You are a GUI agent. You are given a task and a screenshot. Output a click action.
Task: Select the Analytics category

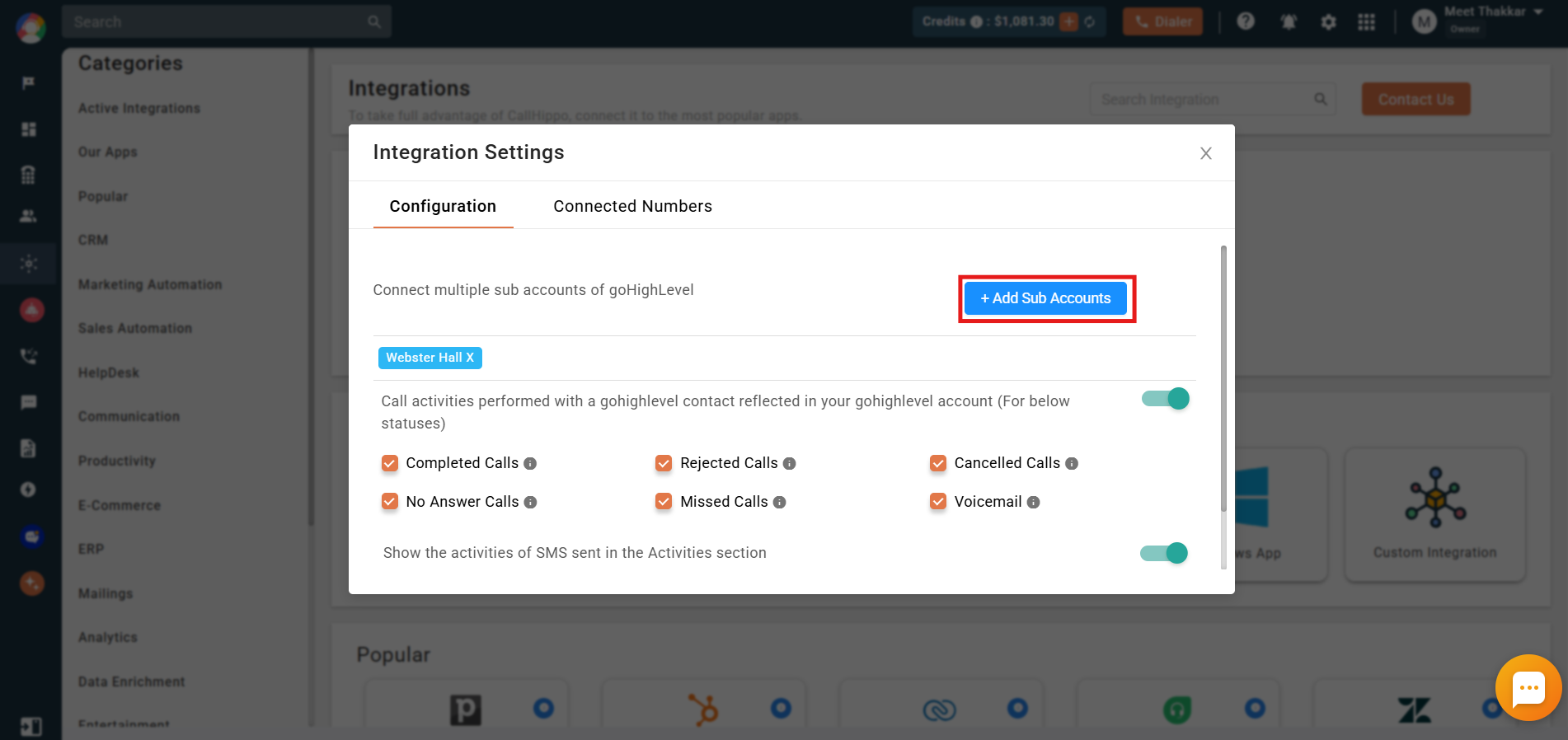click(x=108, y=638)
